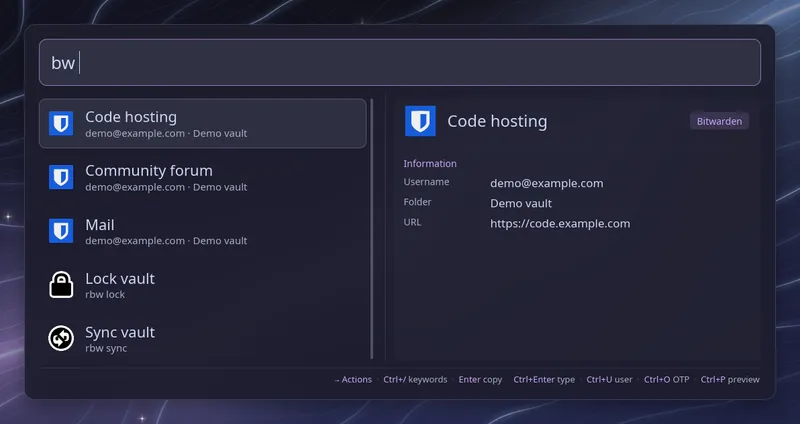
Task: Click the Actions hint in the footer
Action: pyautogui.click(x=353, y=380)
